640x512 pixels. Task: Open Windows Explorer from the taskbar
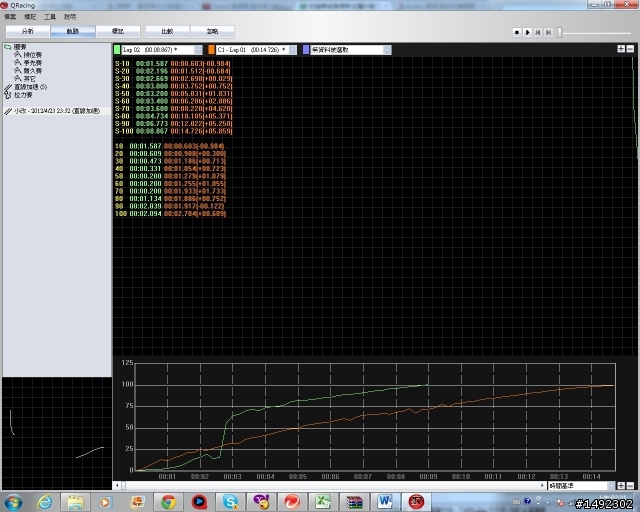(x=76, y=502)
